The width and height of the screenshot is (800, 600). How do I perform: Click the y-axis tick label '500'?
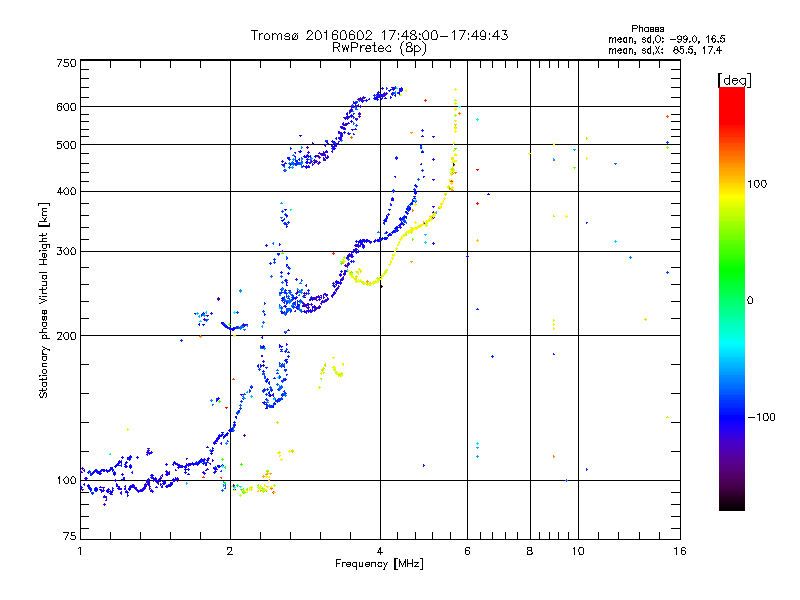click(66, 145)
